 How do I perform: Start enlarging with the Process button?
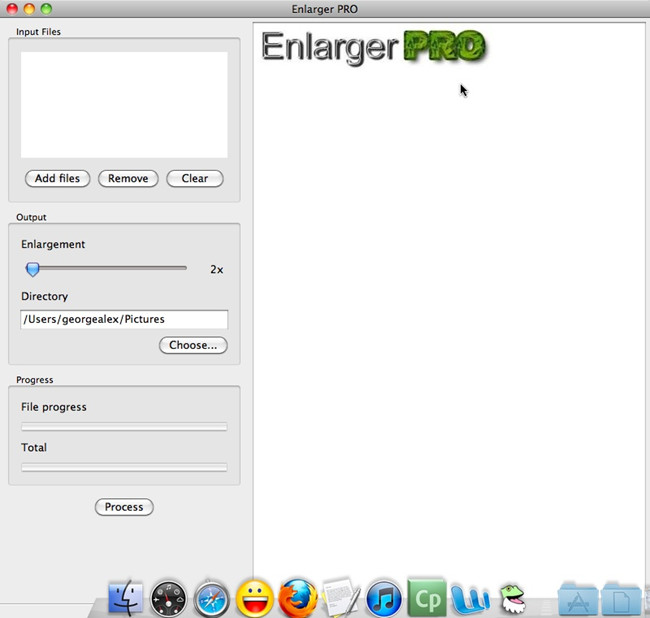point(124,507)
